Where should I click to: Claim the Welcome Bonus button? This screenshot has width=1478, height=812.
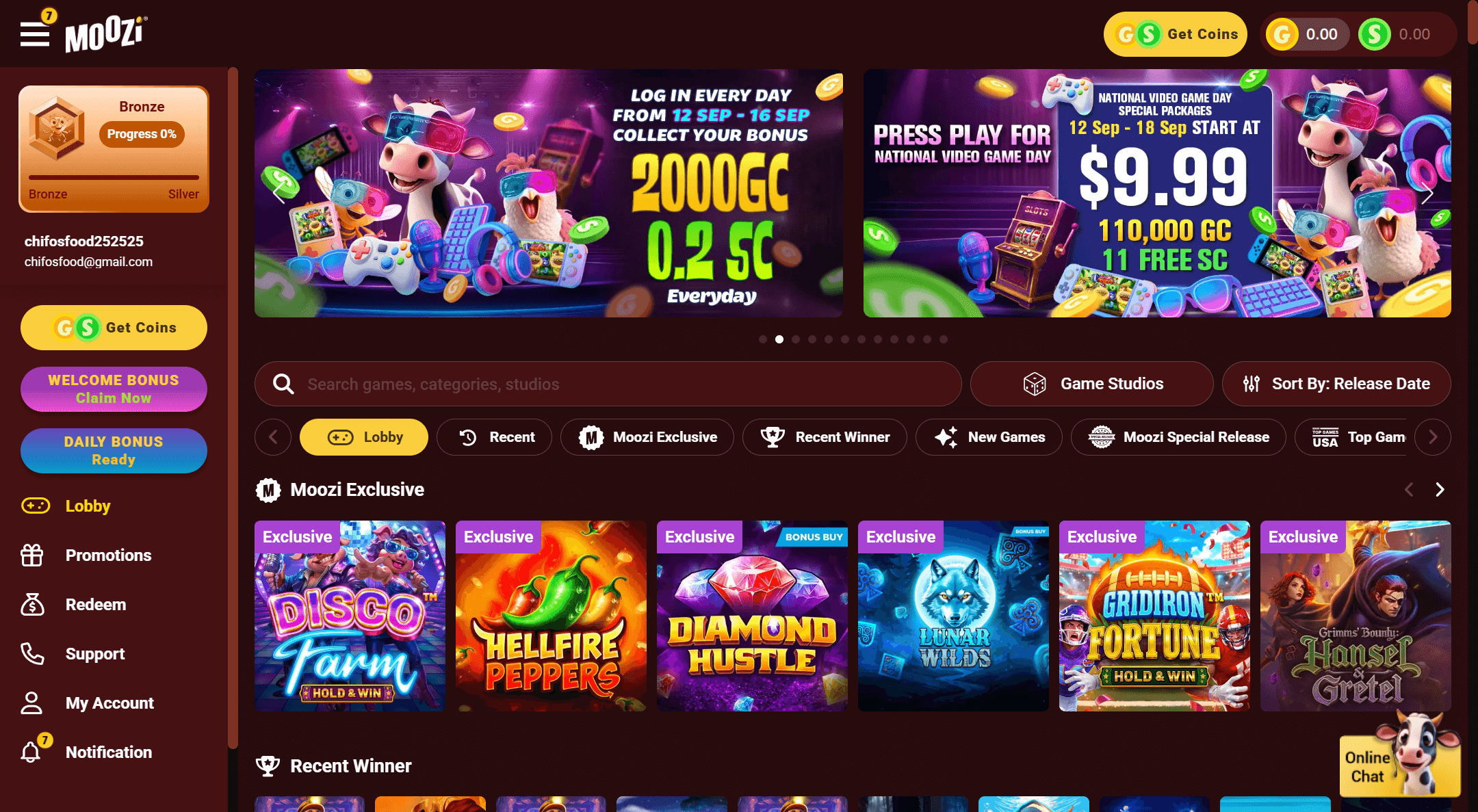(x=114, y=389)
